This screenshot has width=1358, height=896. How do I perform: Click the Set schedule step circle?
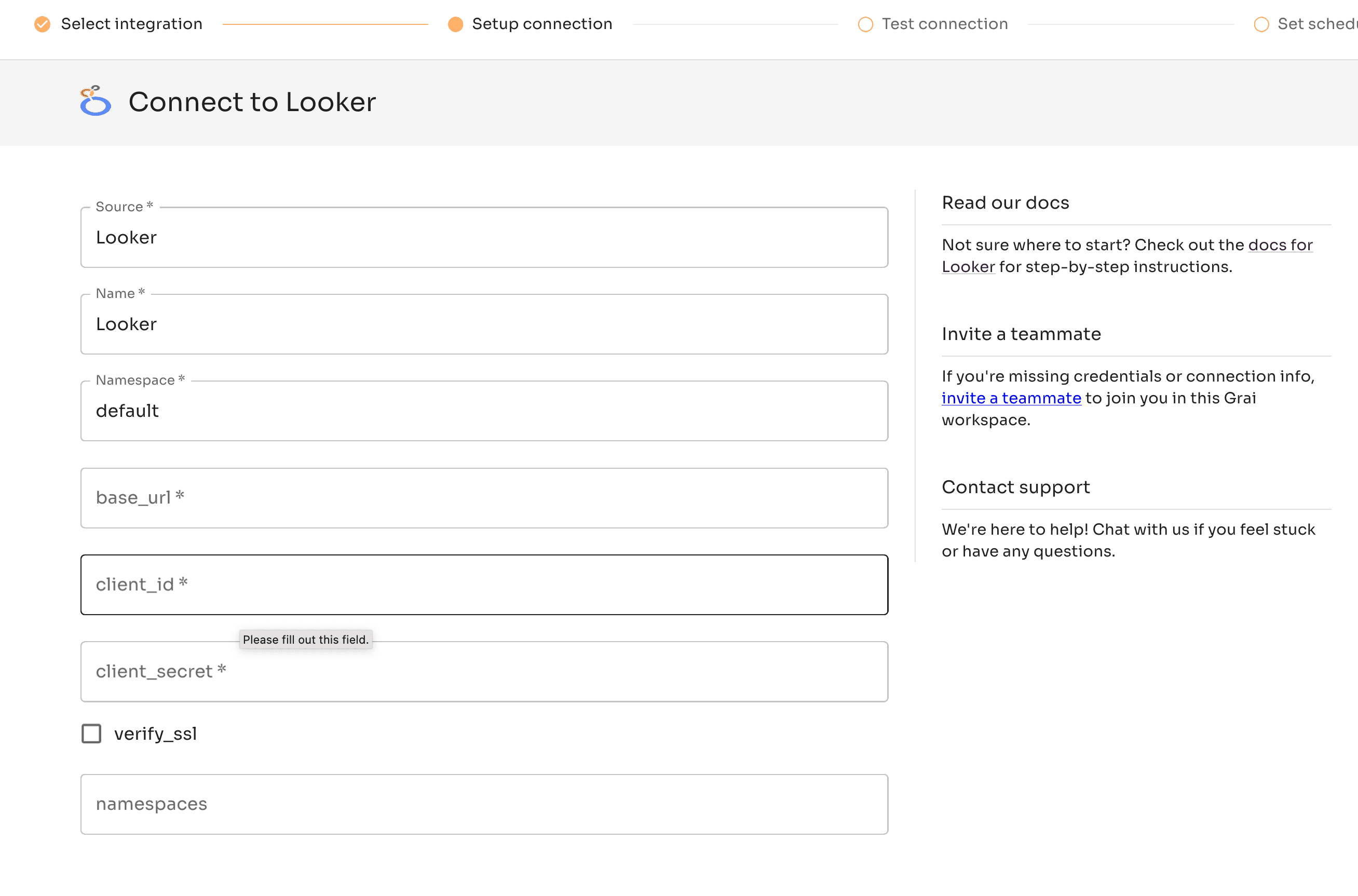tap(1261, 24)
